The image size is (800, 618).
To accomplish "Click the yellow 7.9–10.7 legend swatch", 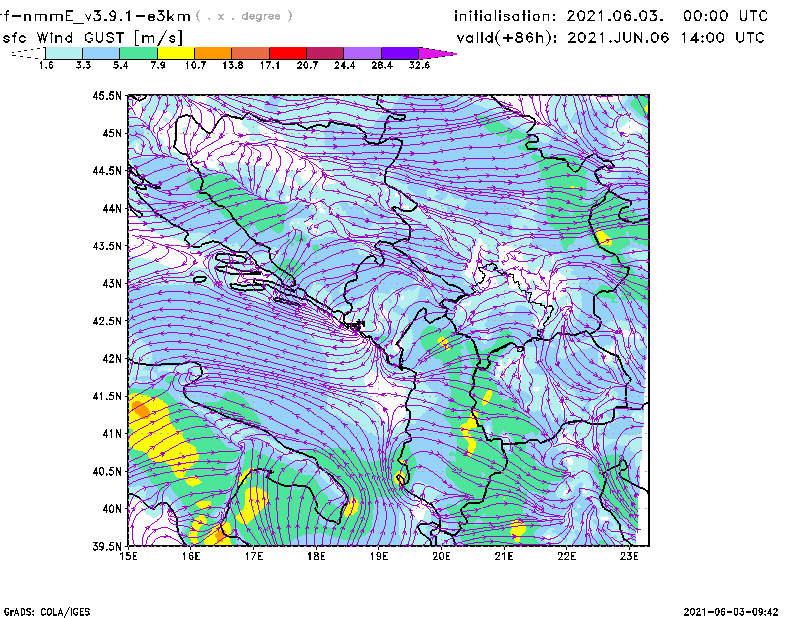I will pyautogui.click(x=176, y=53).
